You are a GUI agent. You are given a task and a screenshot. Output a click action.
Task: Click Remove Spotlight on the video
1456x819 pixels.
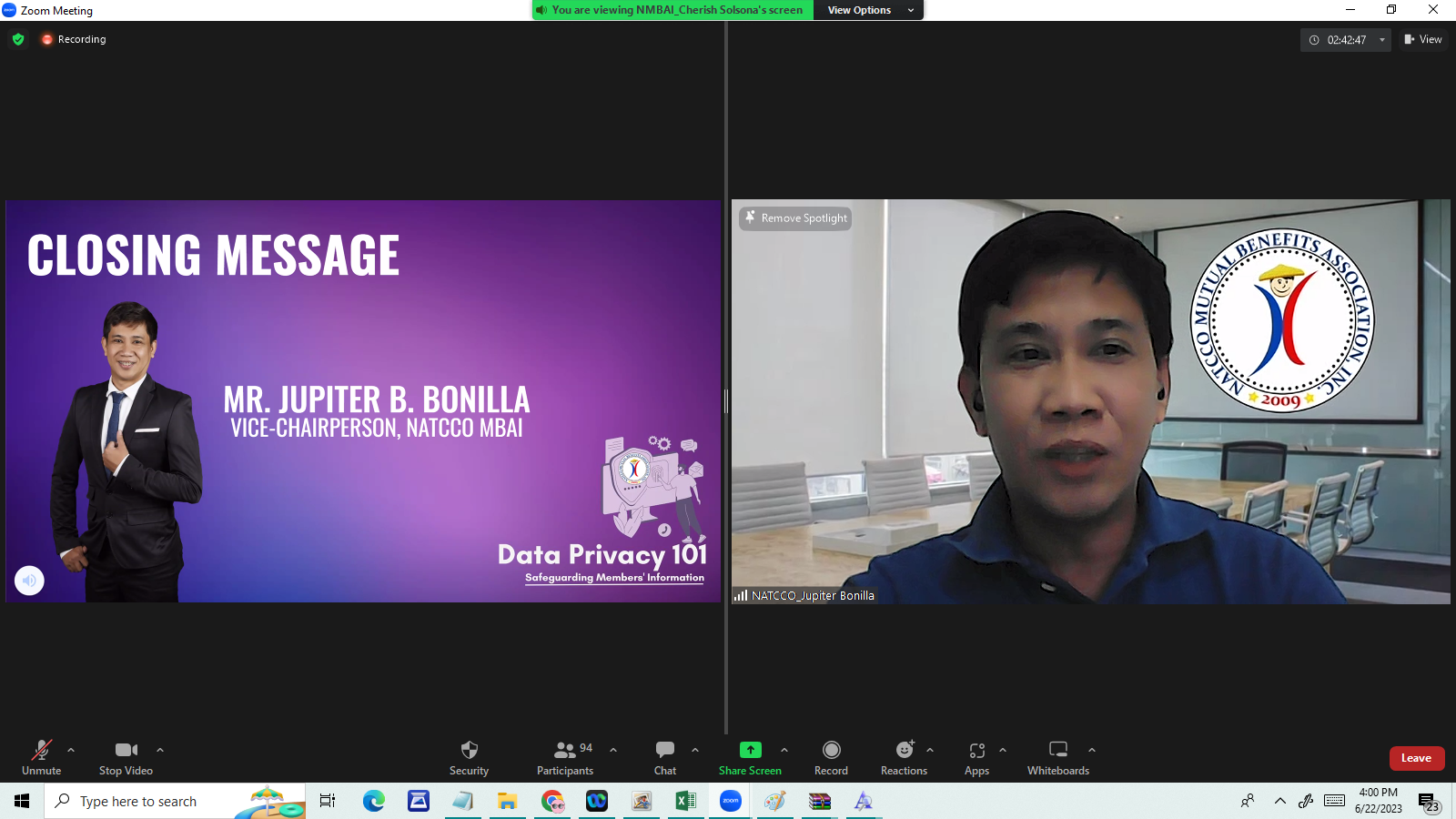tap(796, 218)
